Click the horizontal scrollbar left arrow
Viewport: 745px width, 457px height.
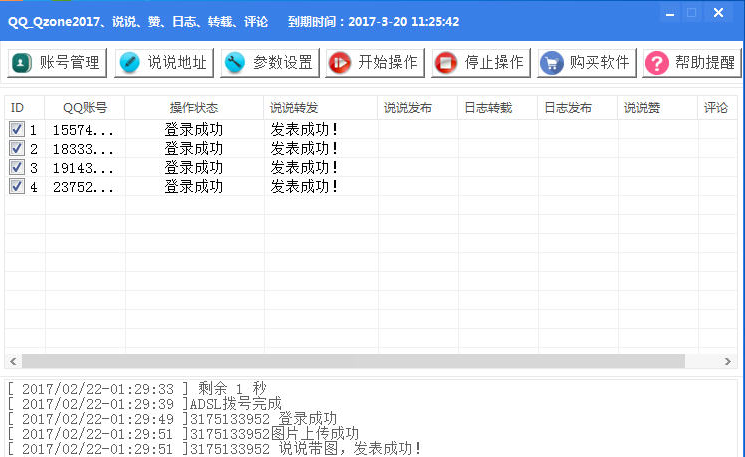tap(13, 362)
